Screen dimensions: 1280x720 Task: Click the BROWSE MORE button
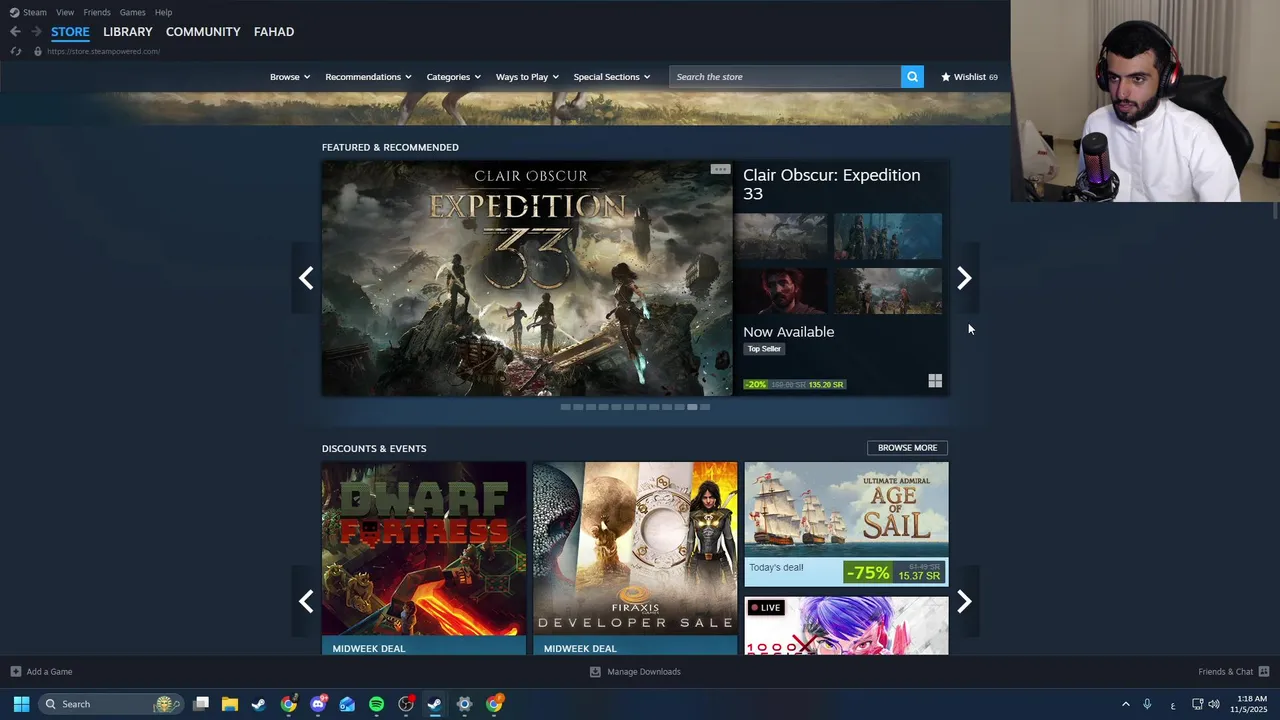click(x=907, y=448)
